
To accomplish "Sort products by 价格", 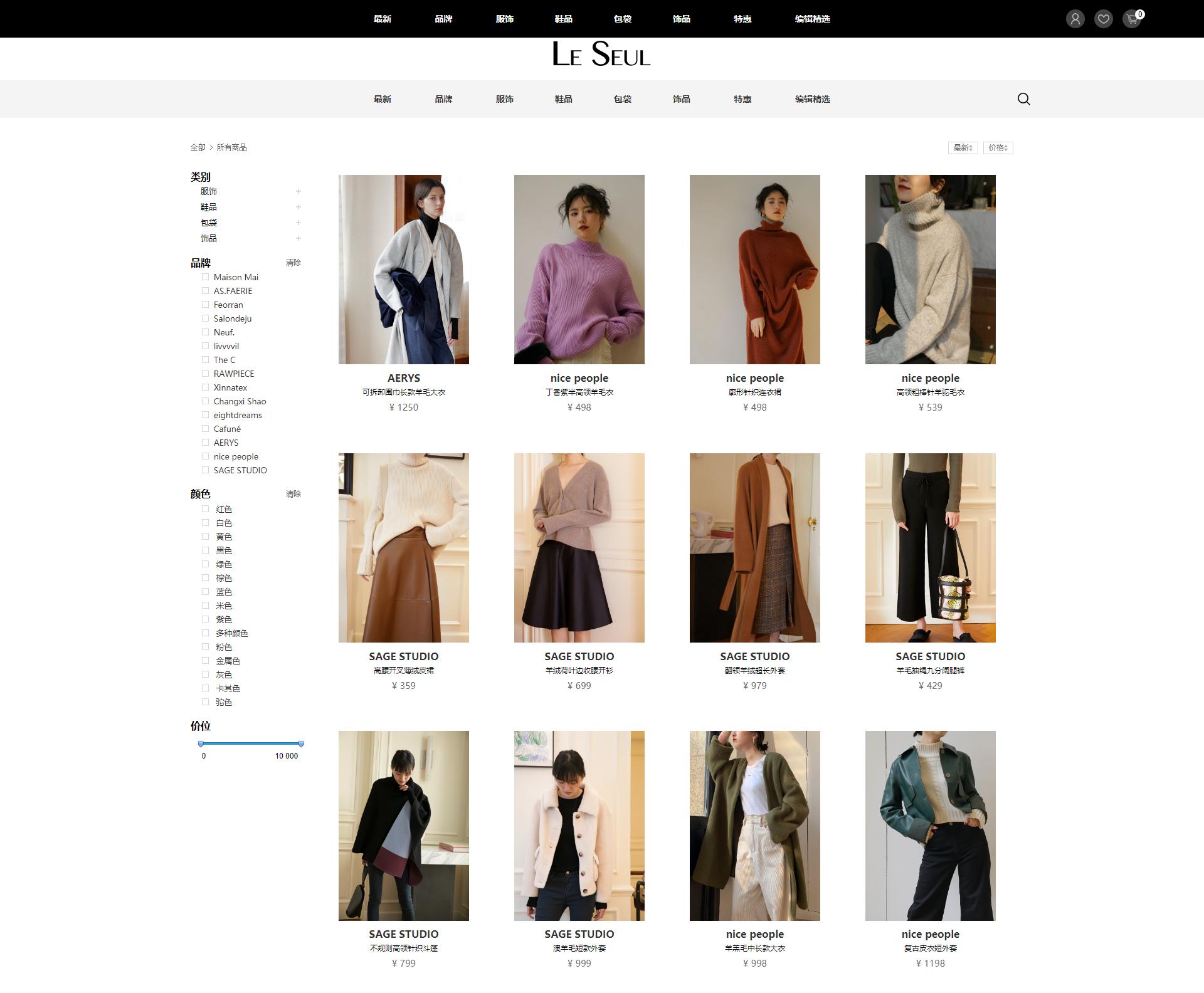I will point(998,148).
